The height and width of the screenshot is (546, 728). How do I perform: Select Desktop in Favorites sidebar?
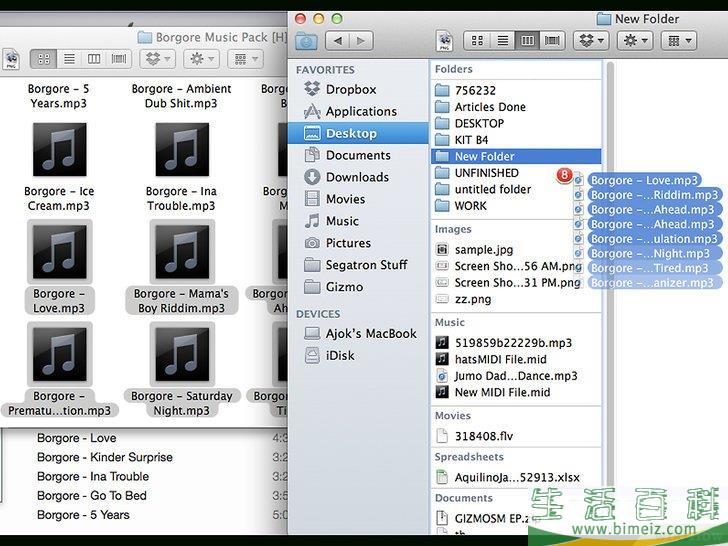click(x=358, y=133)
